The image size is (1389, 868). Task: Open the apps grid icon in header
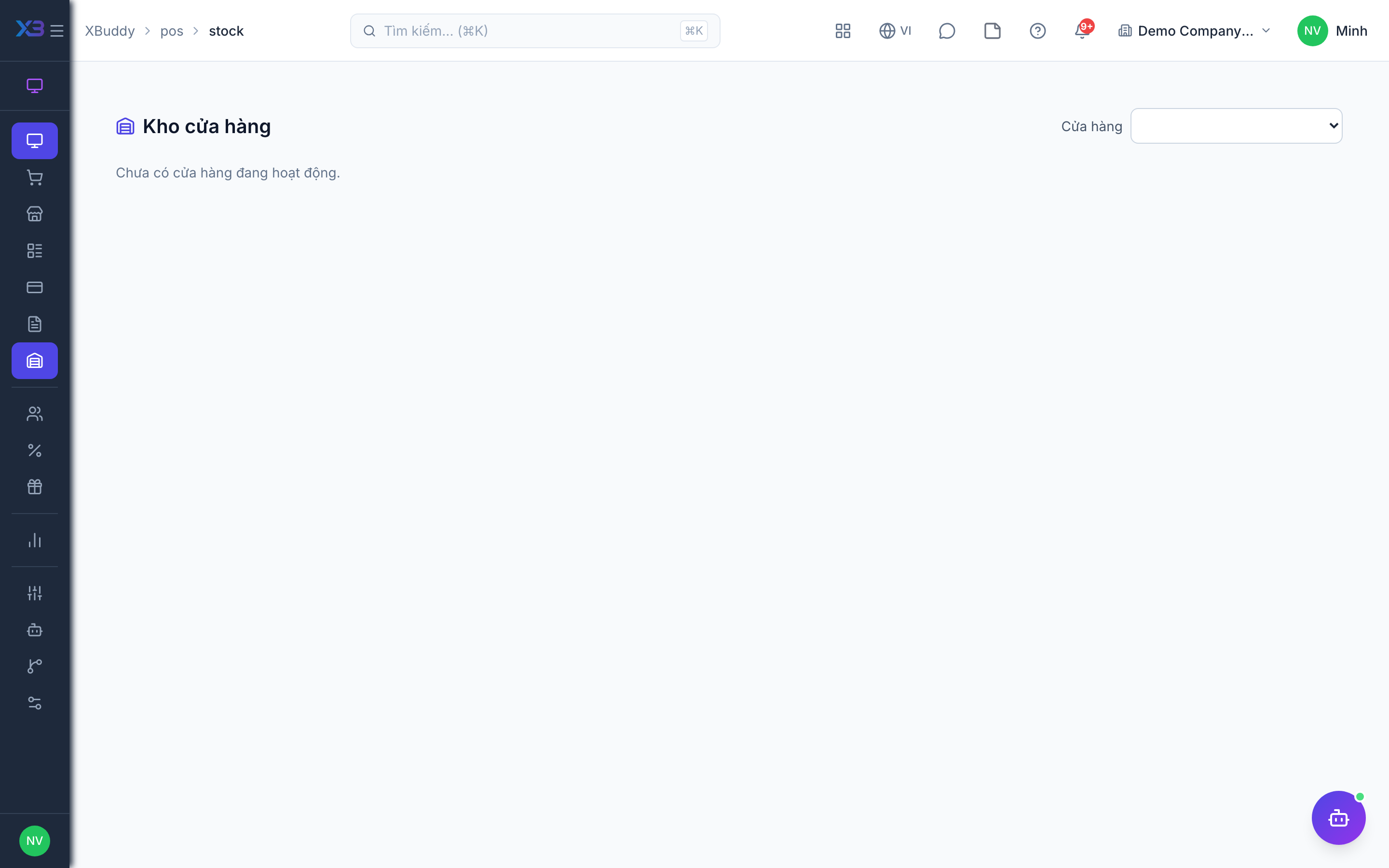coord(843,31)
